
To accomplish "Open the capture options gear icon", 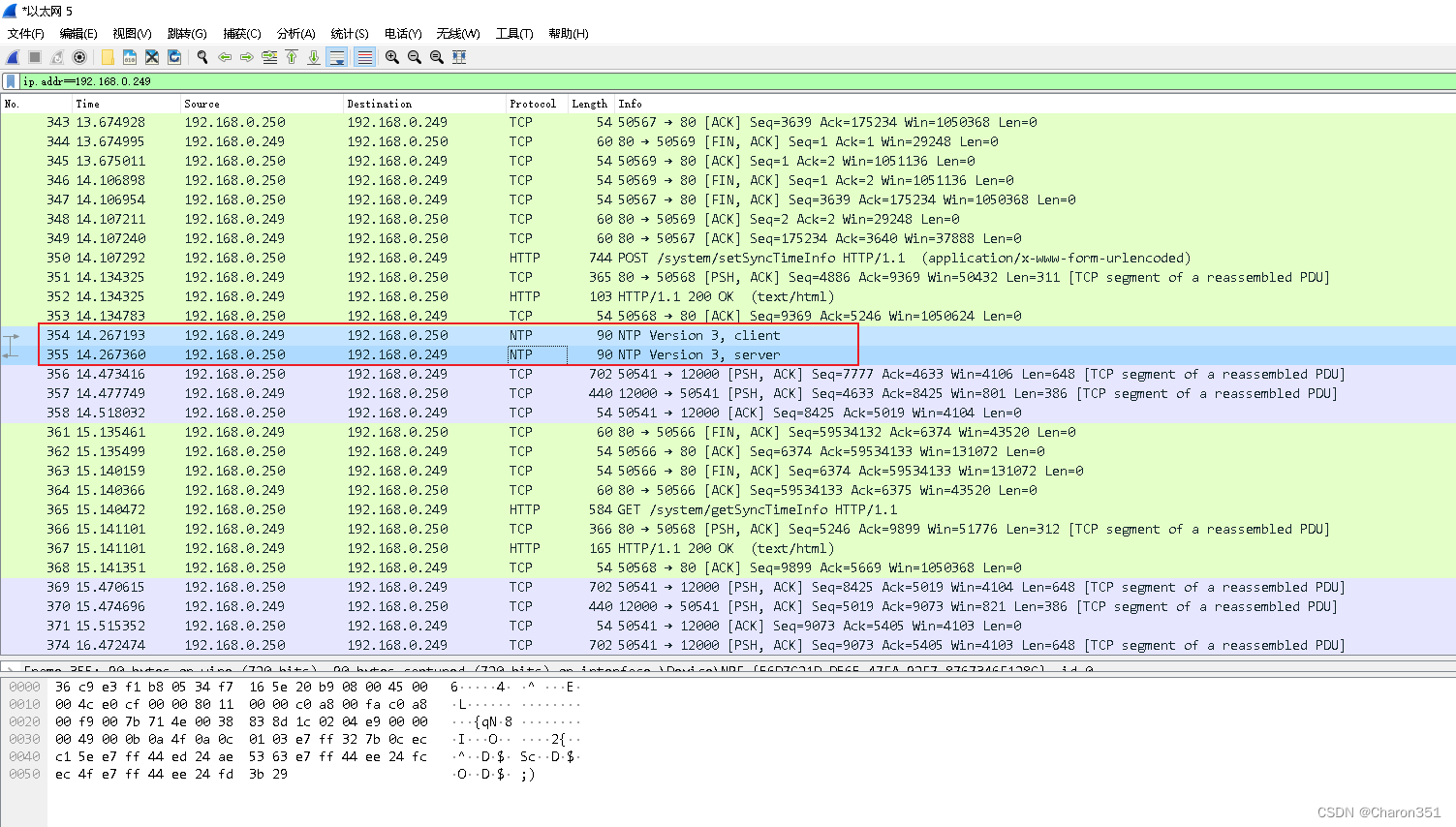I will coord(79,57).
